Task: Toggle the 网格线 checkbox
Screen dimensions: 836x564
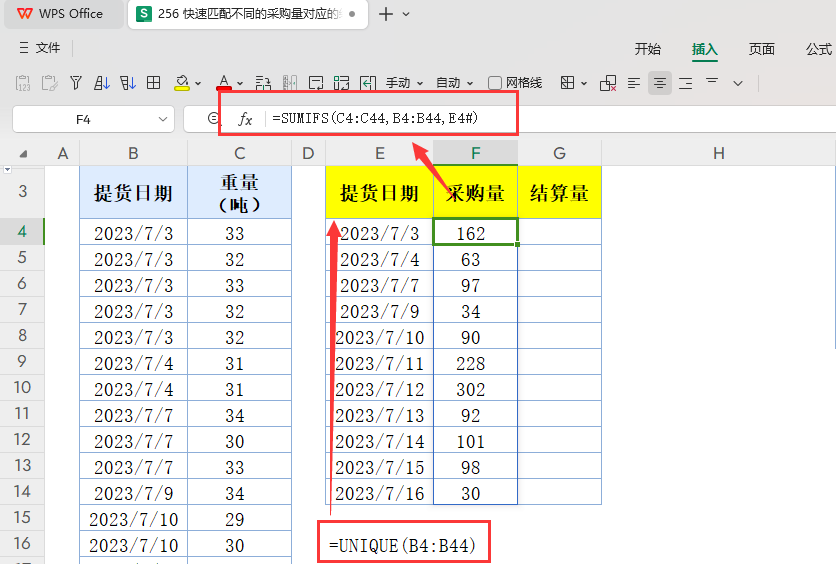Action: tap(495, 83)
